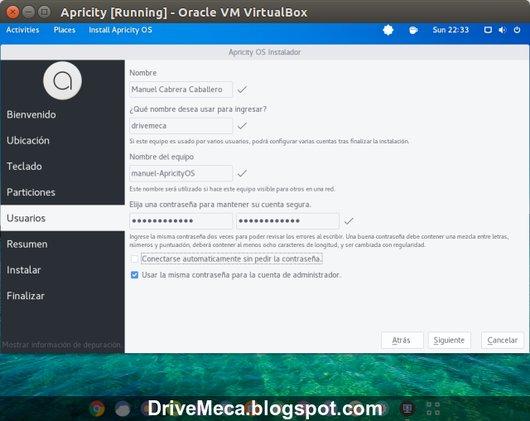Click the screen display icon in top bar

pyautogui.click(x=487, y=30)
